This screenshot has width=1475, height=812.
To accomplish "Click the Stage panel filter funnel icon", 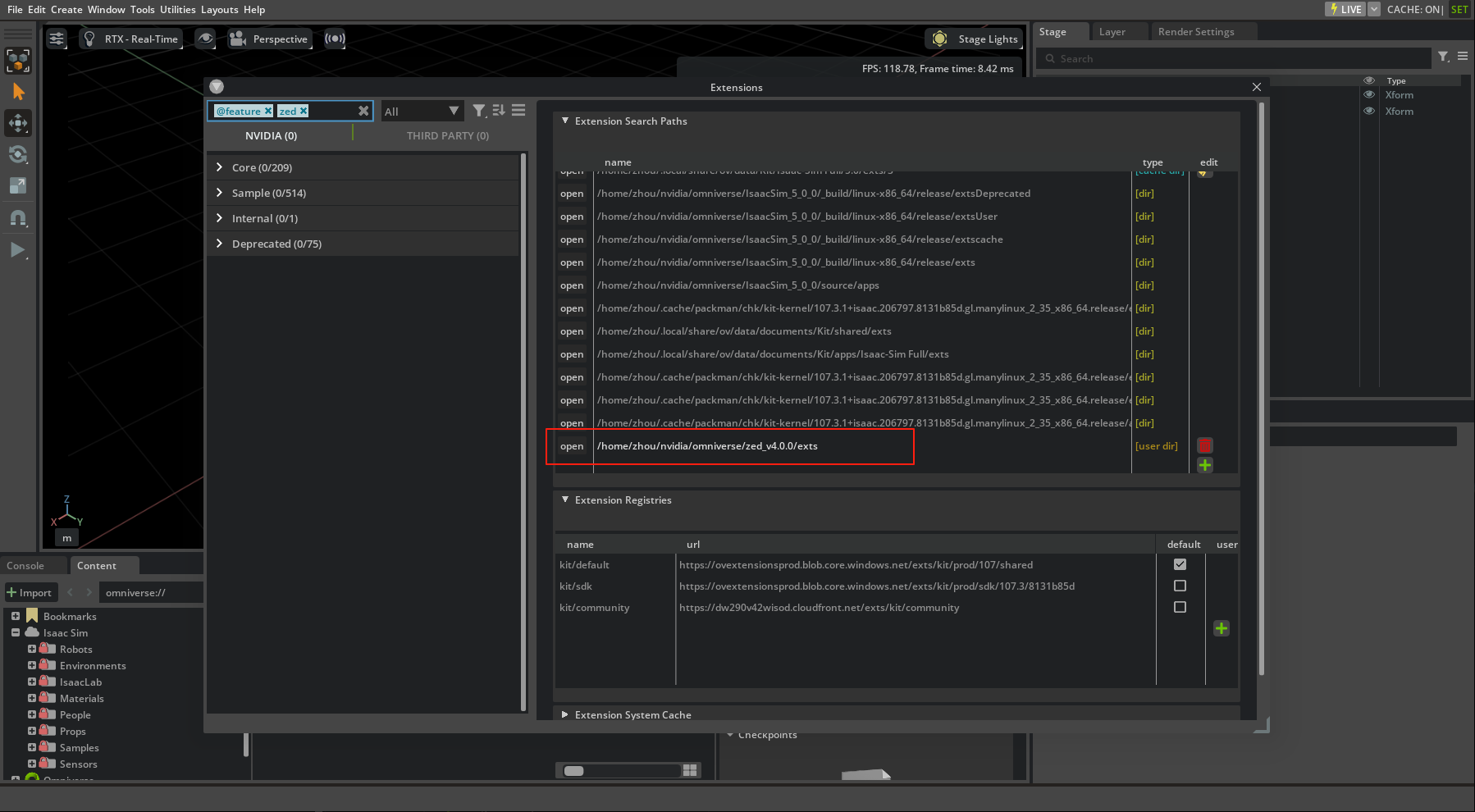I will point(1443,57).
